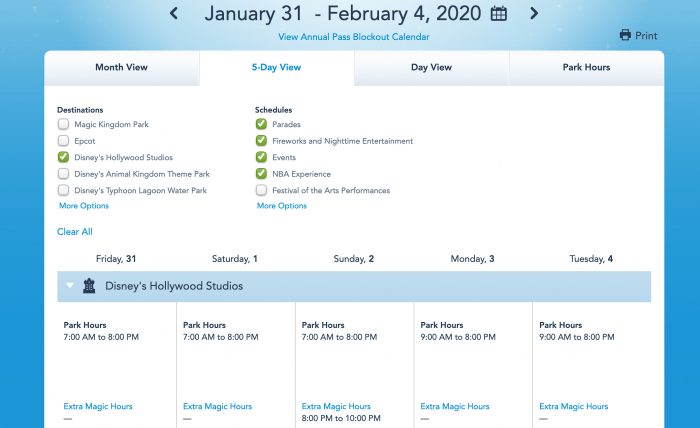The image size is (700, 428).
Task: Click the Hollywood Studios tower icon
Action: (88, 286)
